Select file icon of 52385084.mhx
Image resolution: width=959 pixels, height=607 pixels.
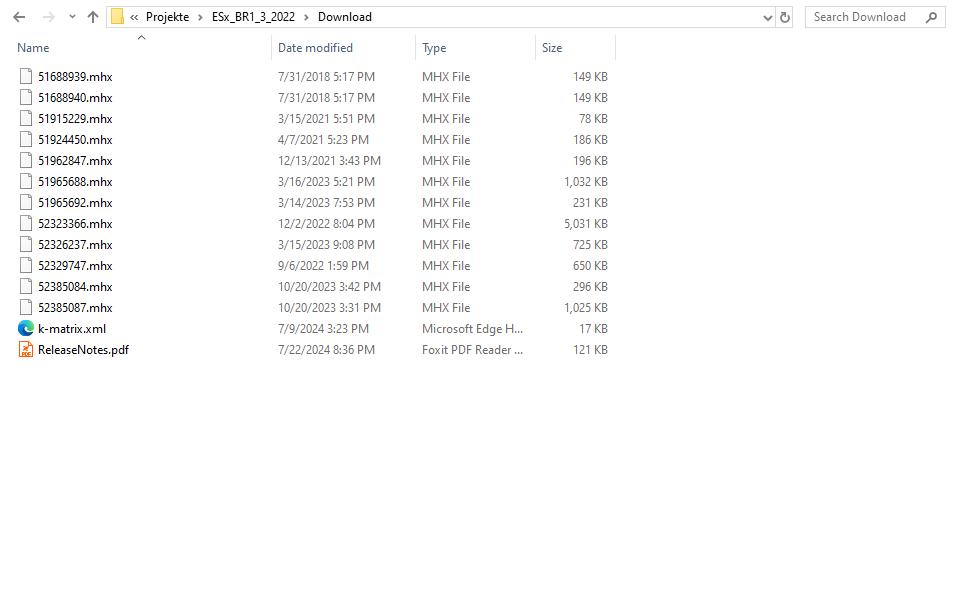pos(26,286)
